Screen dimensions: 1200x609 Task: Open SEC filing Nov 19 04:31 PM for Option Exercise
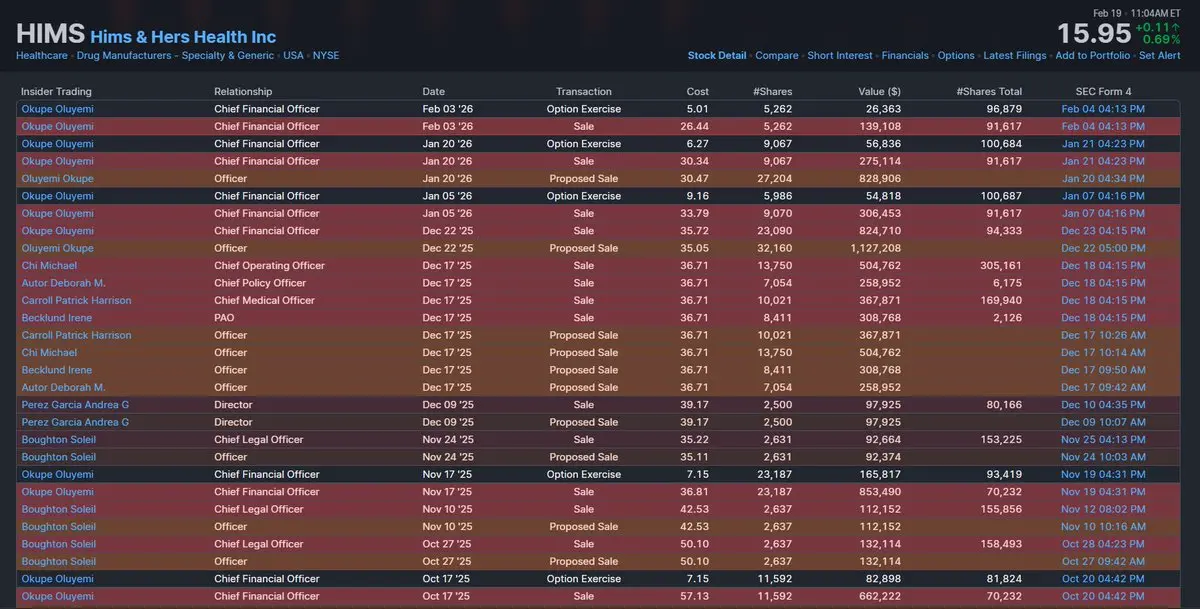click(1104, 474)
